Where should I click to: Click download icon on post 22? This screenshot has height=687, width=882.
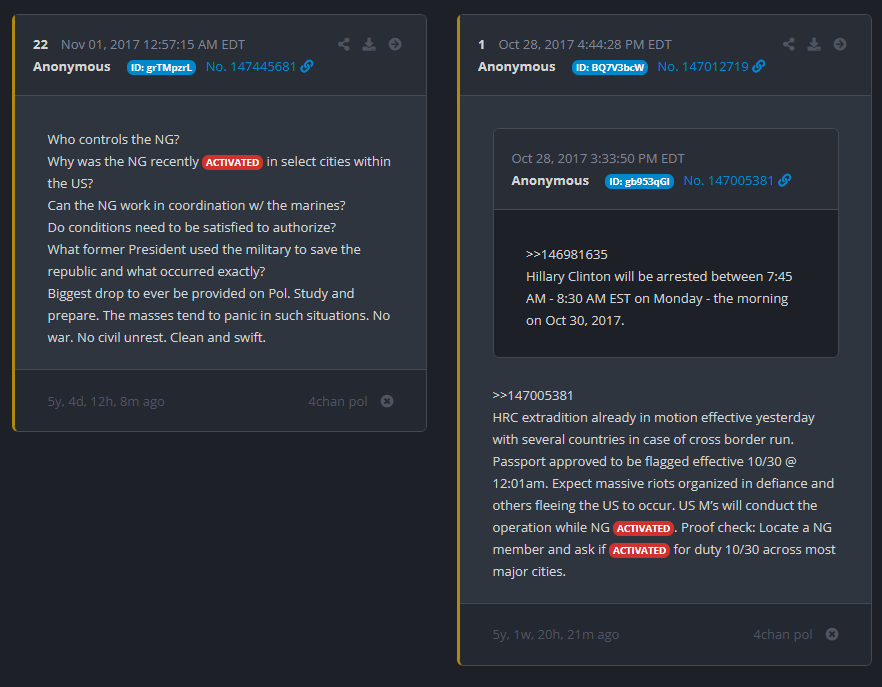[369, 44]
